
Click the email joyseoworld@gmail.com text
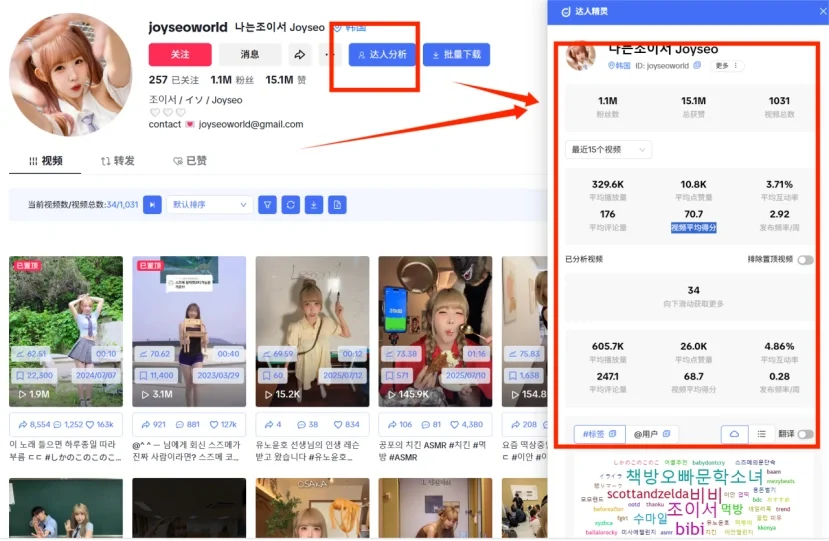pos(251,124)
